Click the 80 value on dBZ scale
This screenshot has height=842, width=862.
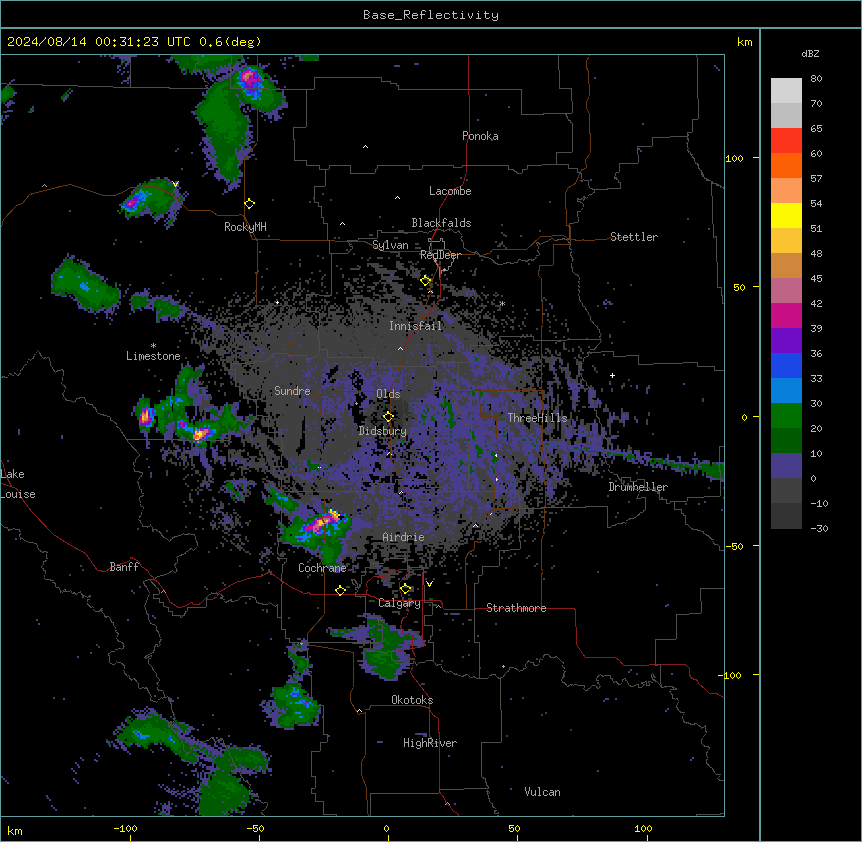(816, 79)
